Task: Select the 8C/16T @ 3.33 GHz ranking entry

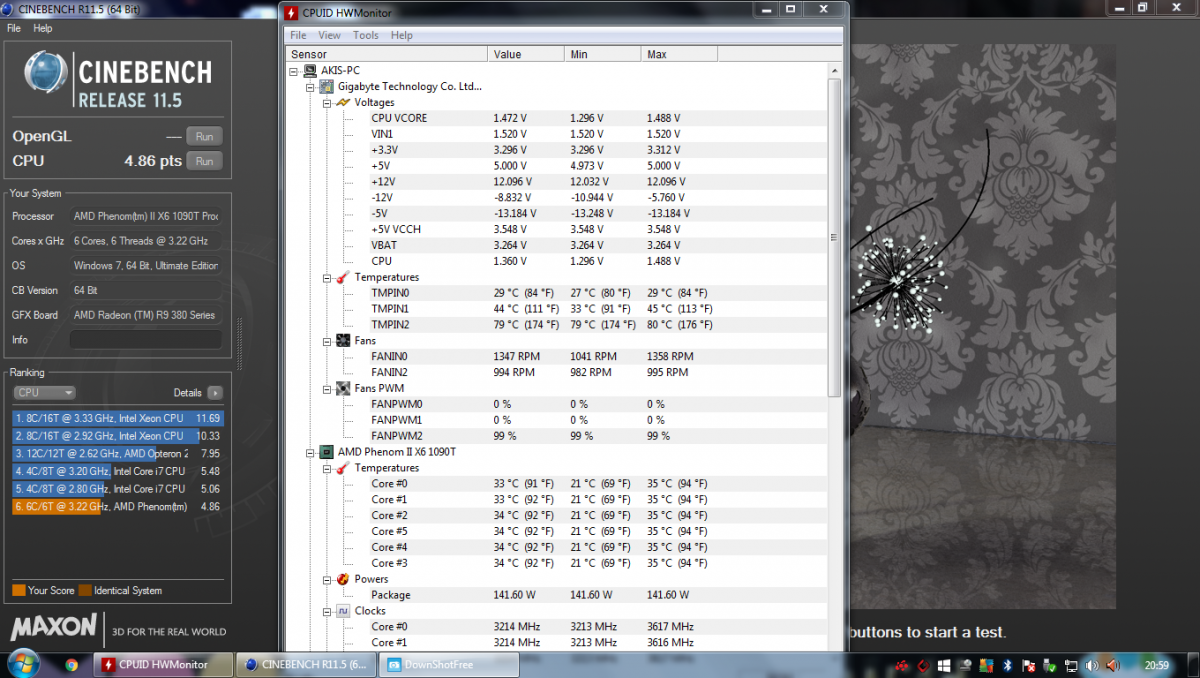Action: pyautogui.click(x=118, y=418)
